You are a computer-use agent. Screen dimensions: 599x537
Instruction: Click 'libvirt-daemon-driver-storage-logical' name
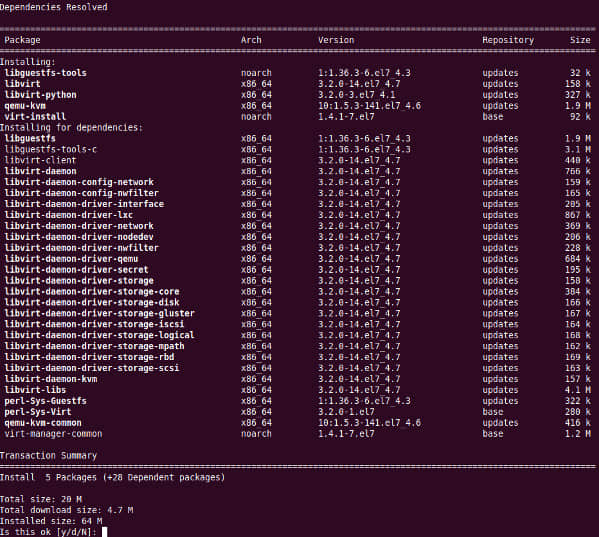coord(100,335)
